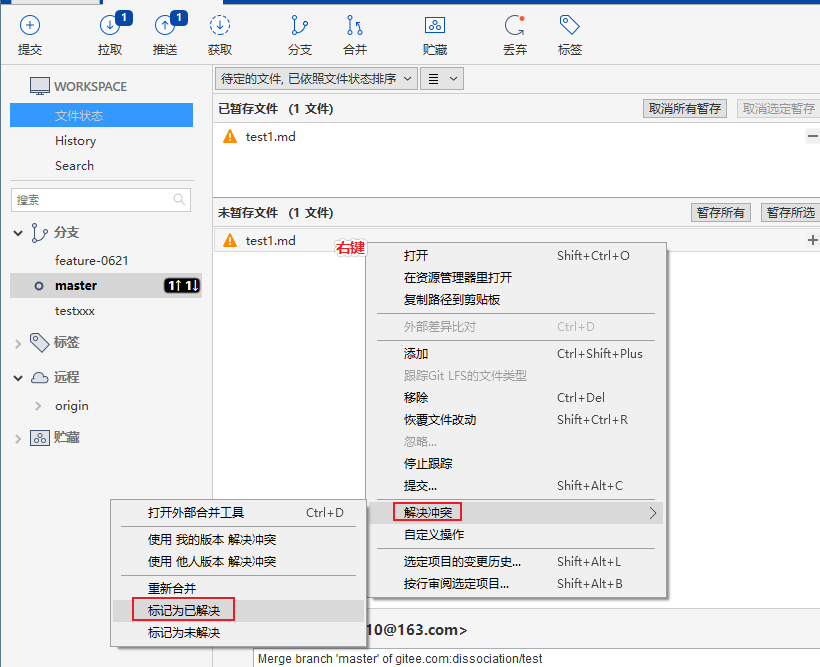The height and width of the screenshot is (667, 820).
Task: Expand the 标签 section in sidebar
Action: [18, 343]
